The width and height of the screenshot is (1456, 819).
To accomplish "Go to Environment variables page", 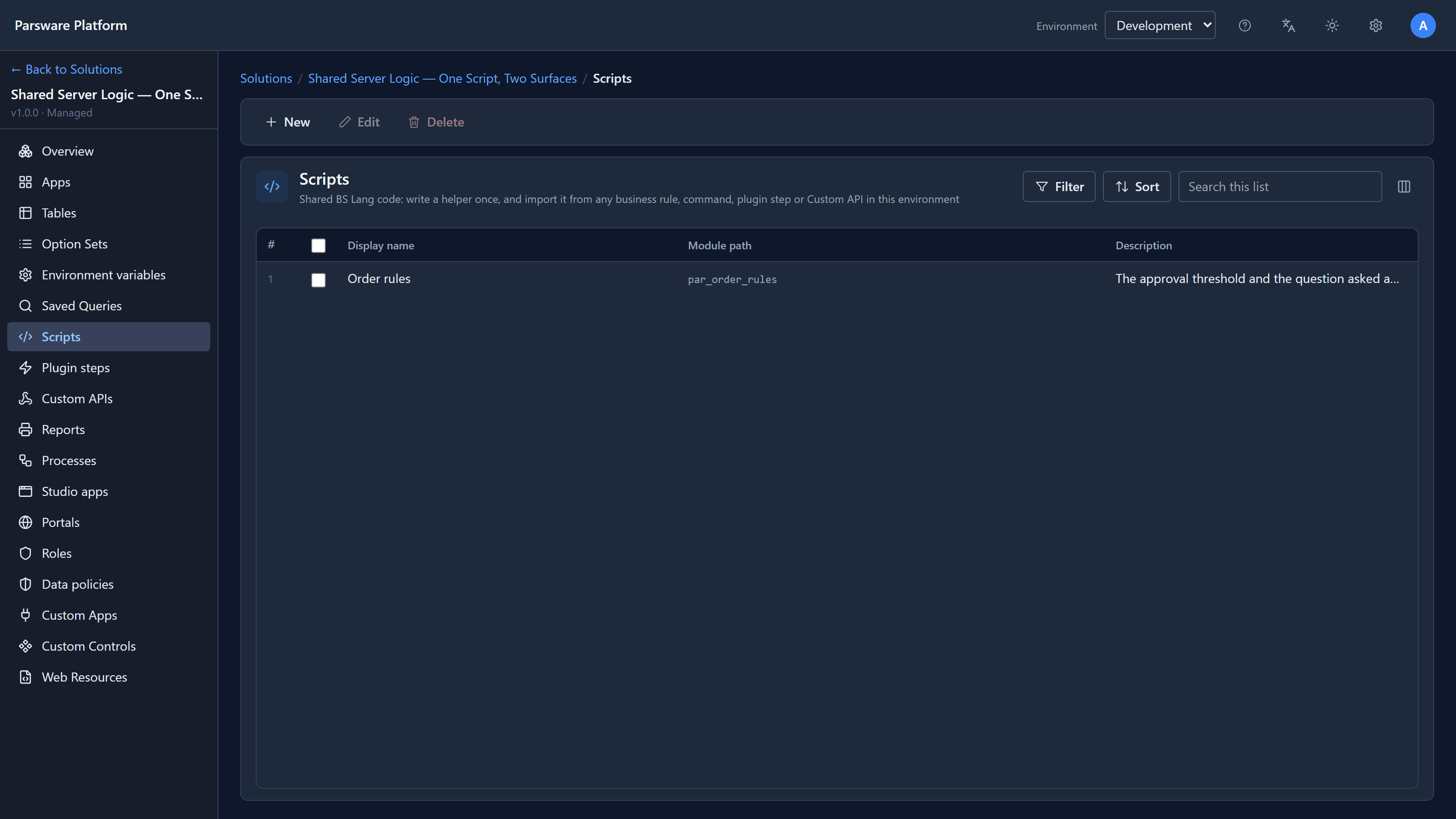I will coord(109,275).
